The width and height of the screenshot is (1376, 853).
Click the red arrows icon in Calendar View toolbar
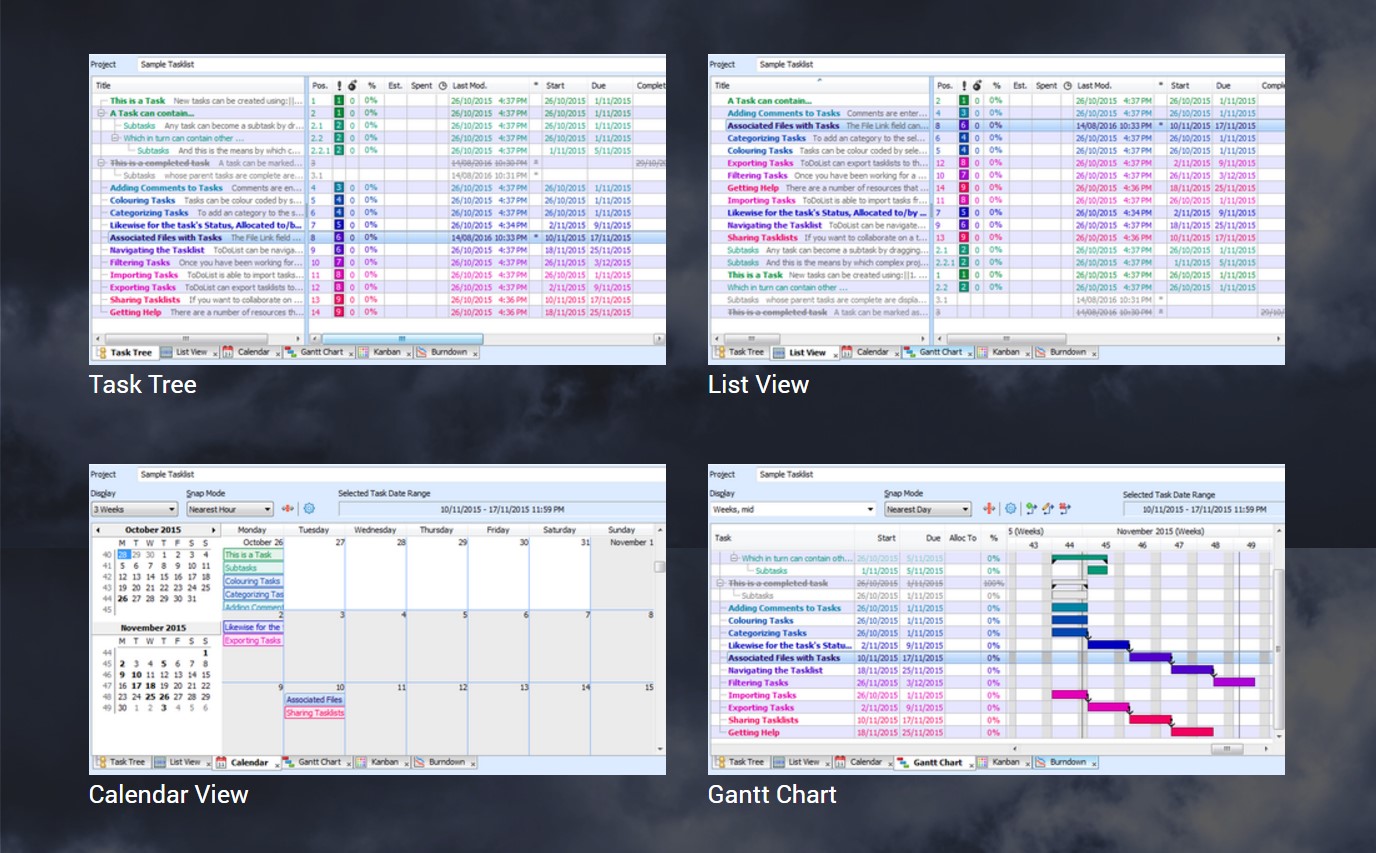point(289,509)
